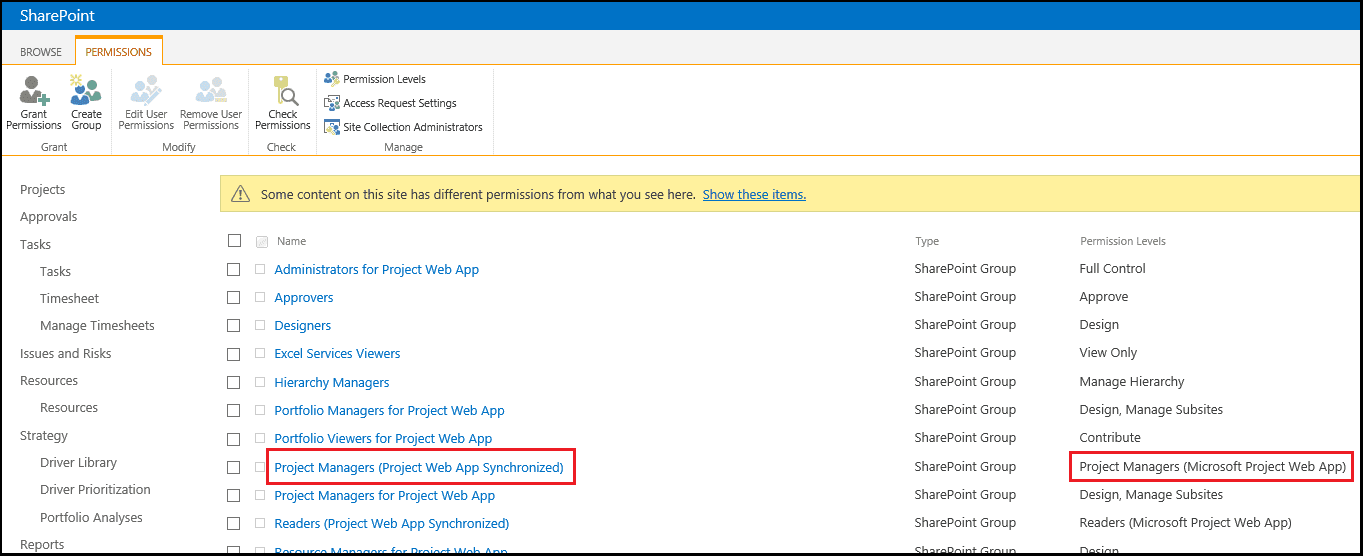Open the top-level Resources navigation link
The width and height of the screenshot is (1363, 556).
tap(49, 380)
